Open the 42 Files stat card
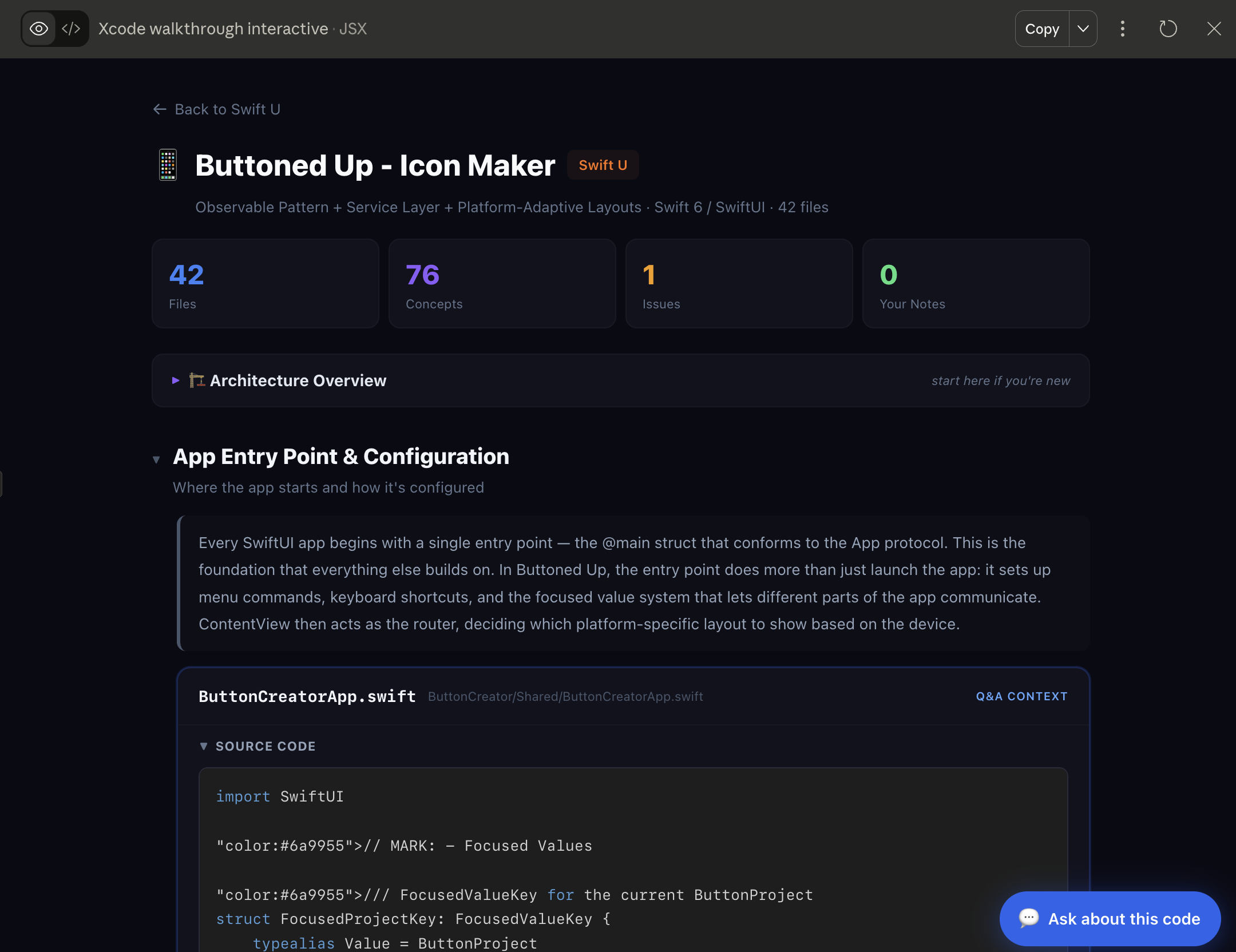 pos(265,284)
